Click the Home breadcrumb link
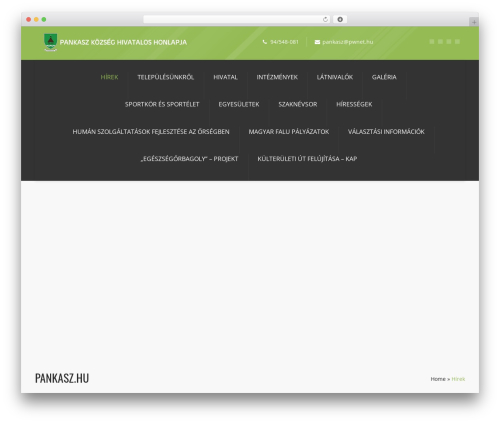Viewport: 500px width, 423px height. pyautogui.click(x=438, y=379)
